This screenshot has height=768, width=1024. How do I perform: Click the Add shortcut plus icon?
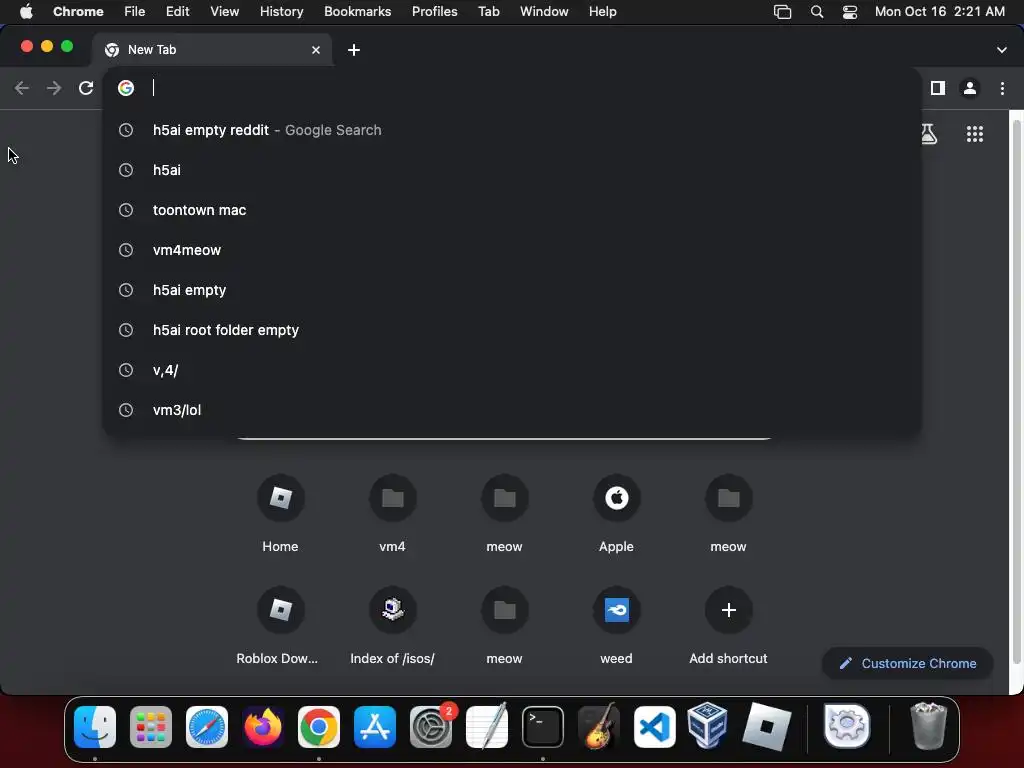click(x=729, y=610)
